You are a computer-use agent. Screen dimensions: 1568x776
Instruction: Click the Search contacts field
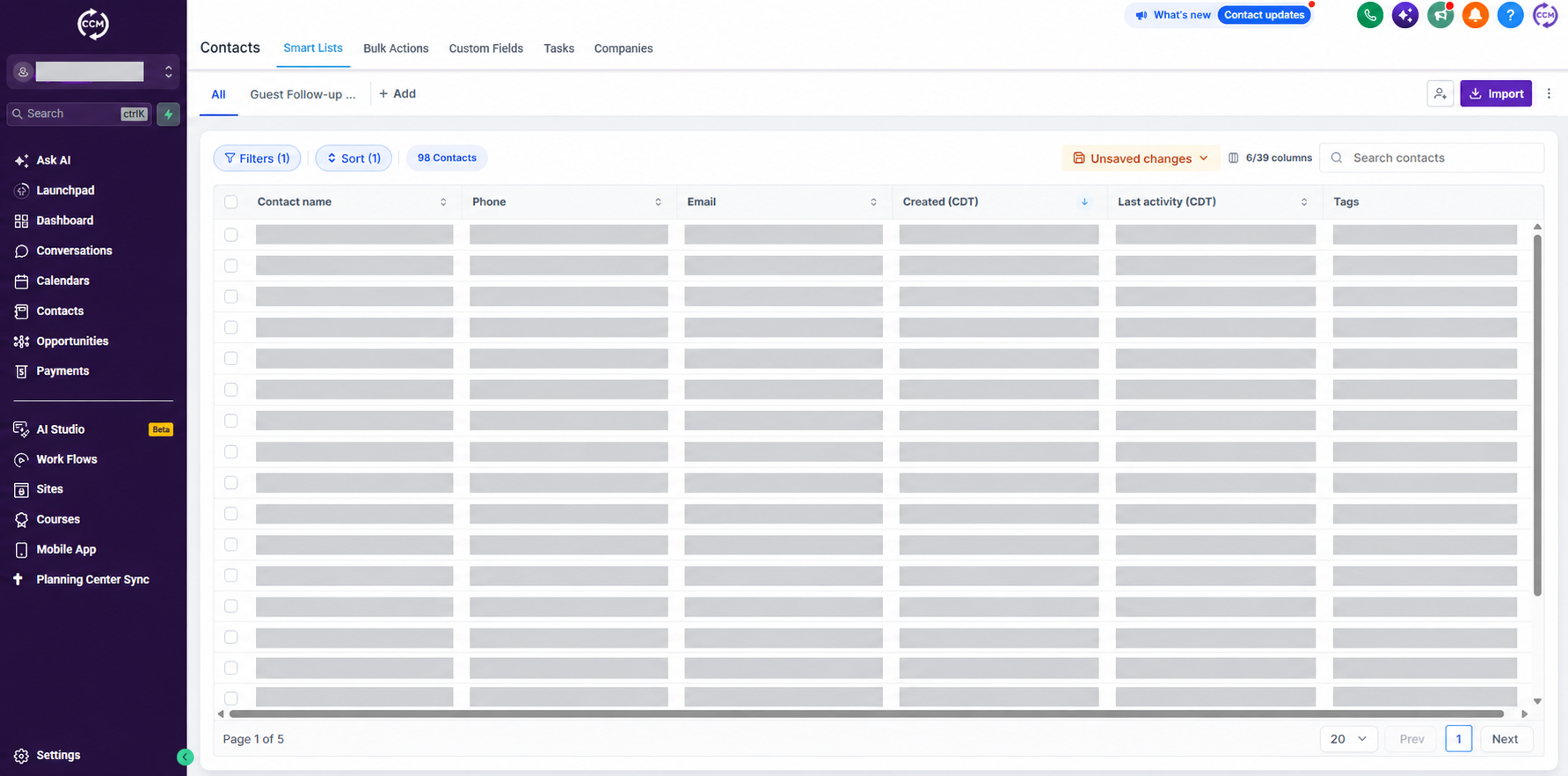(x=1432, y=158)
